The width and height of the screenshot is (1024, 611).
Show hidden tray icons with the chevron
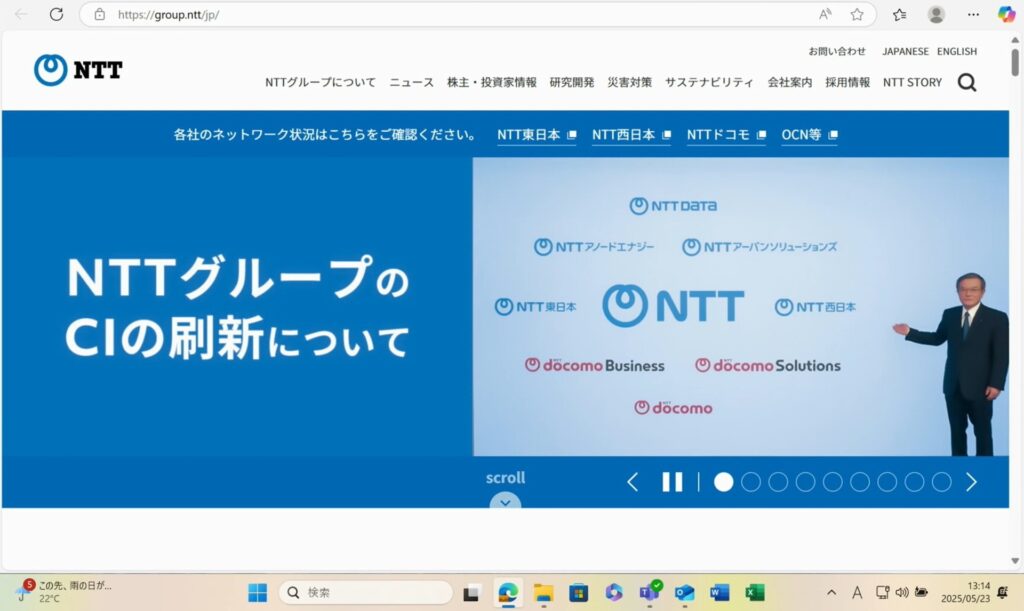831,593
